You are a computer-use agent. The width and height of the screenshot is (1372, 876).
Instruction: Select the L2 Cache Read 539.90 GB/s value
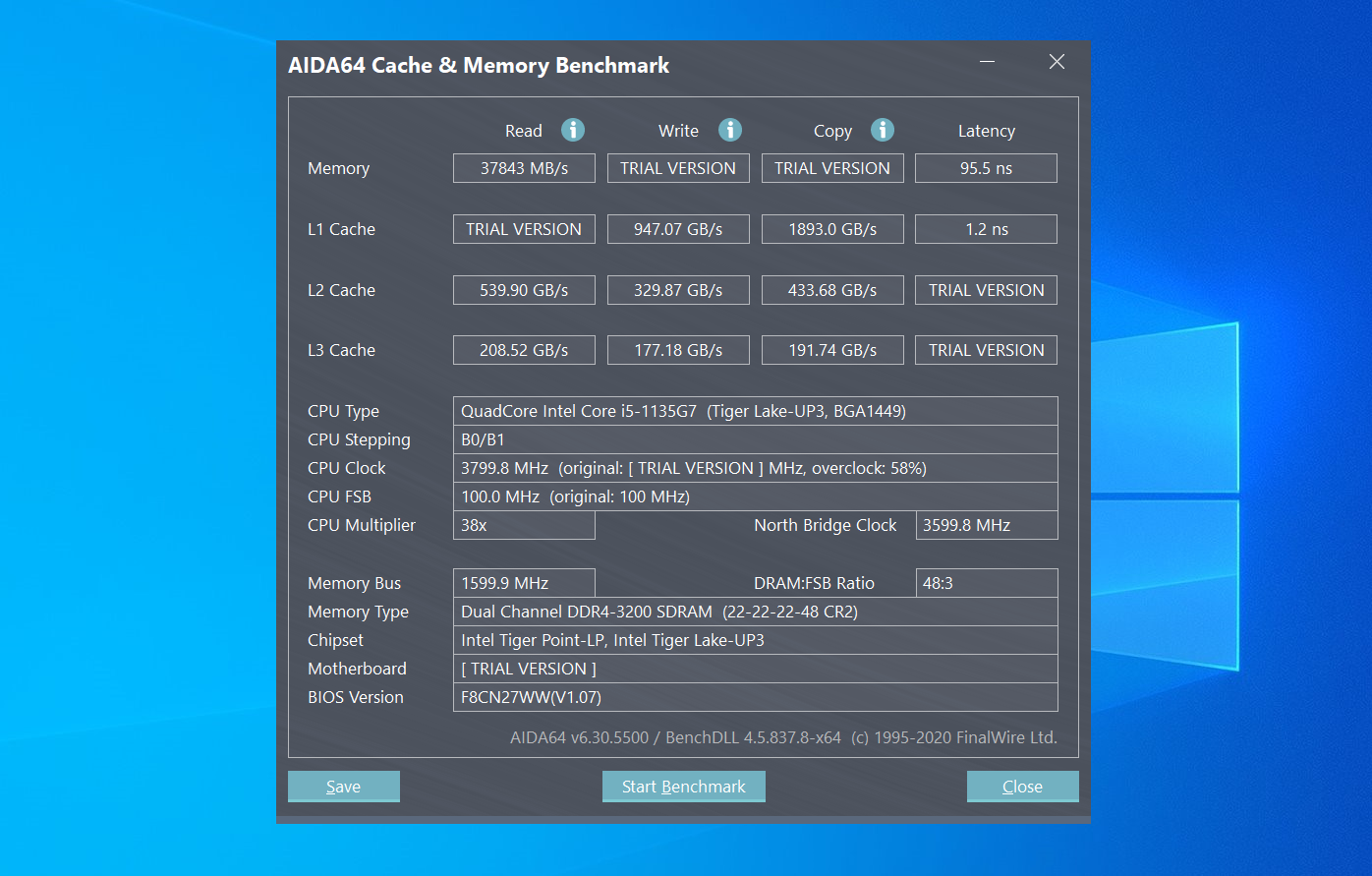(524, 290)
